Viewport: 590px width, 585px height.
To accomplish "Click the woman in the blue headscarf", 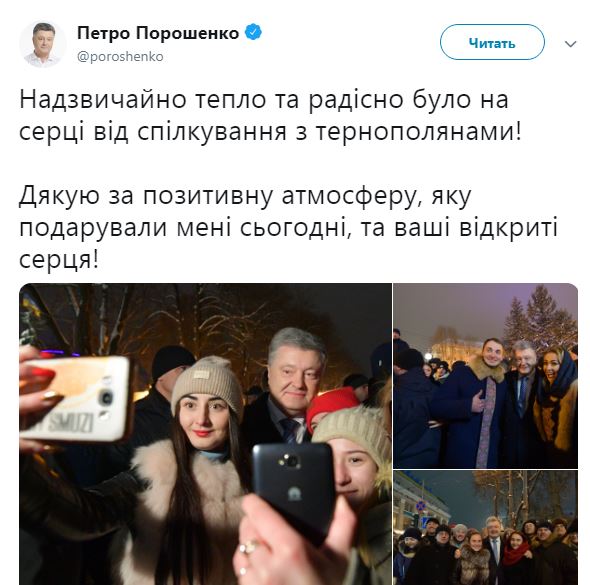I will (557, 403).
